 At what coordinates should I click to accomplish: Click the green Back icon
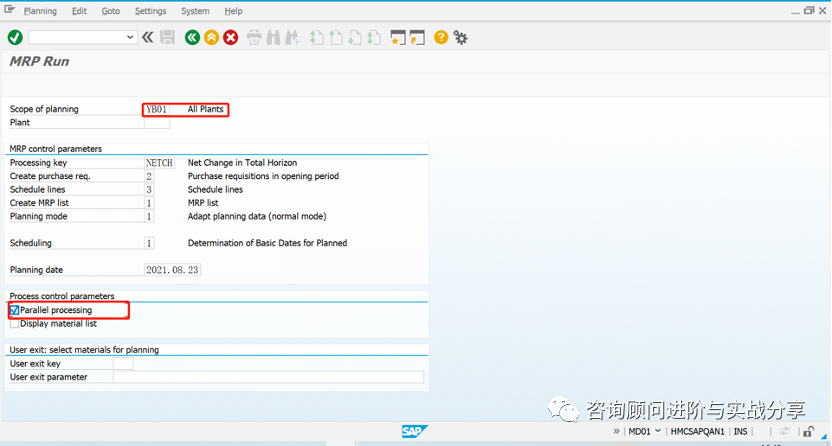(x=192, y=37)
